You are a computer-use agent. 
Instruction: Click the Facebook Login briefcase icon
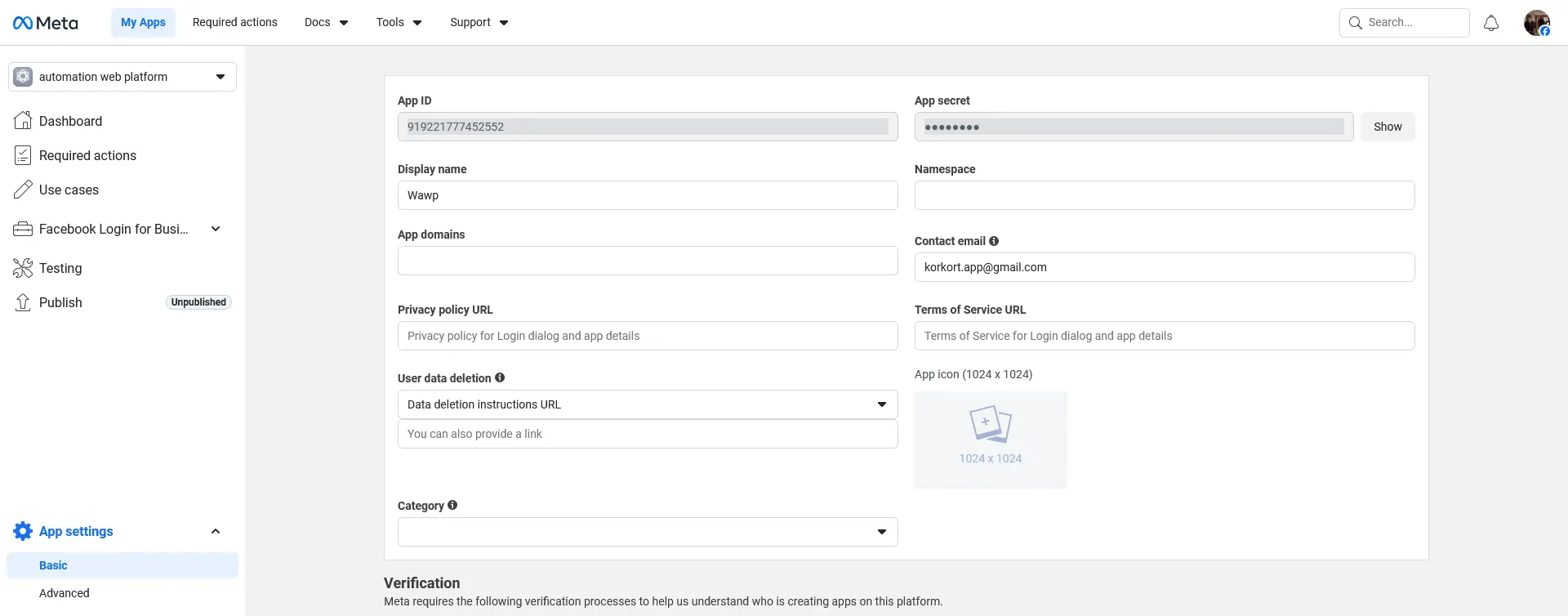[x=23, y=229]
